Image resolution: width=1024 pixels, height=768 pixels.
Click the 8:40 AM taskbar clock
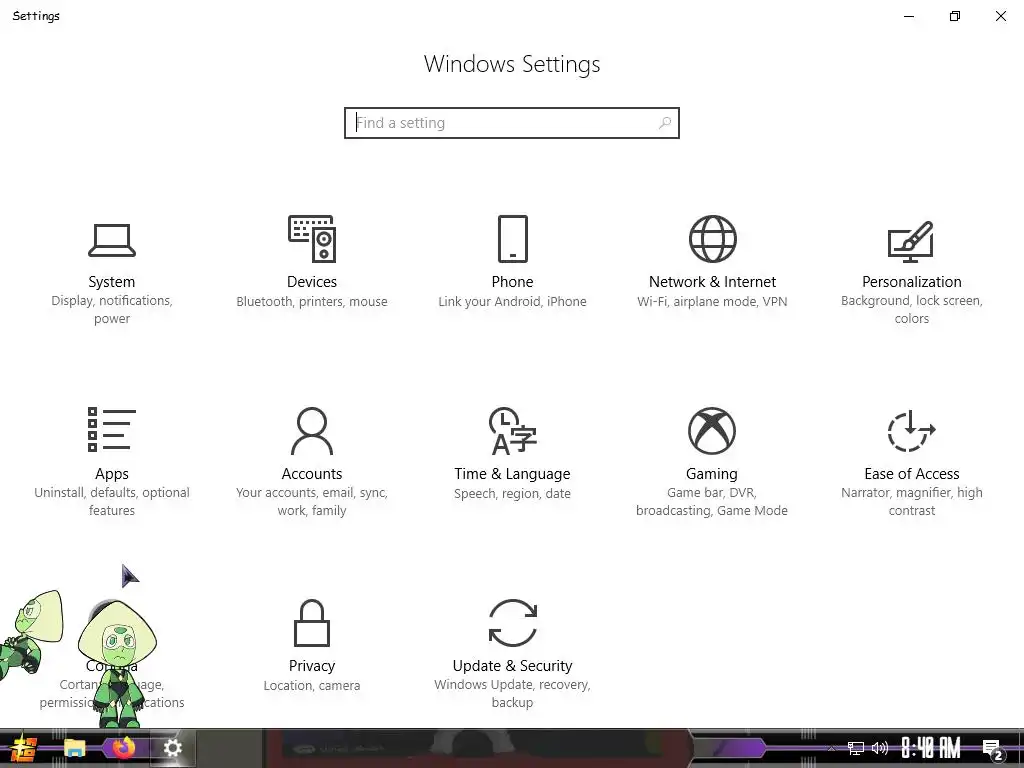(931, 748)
